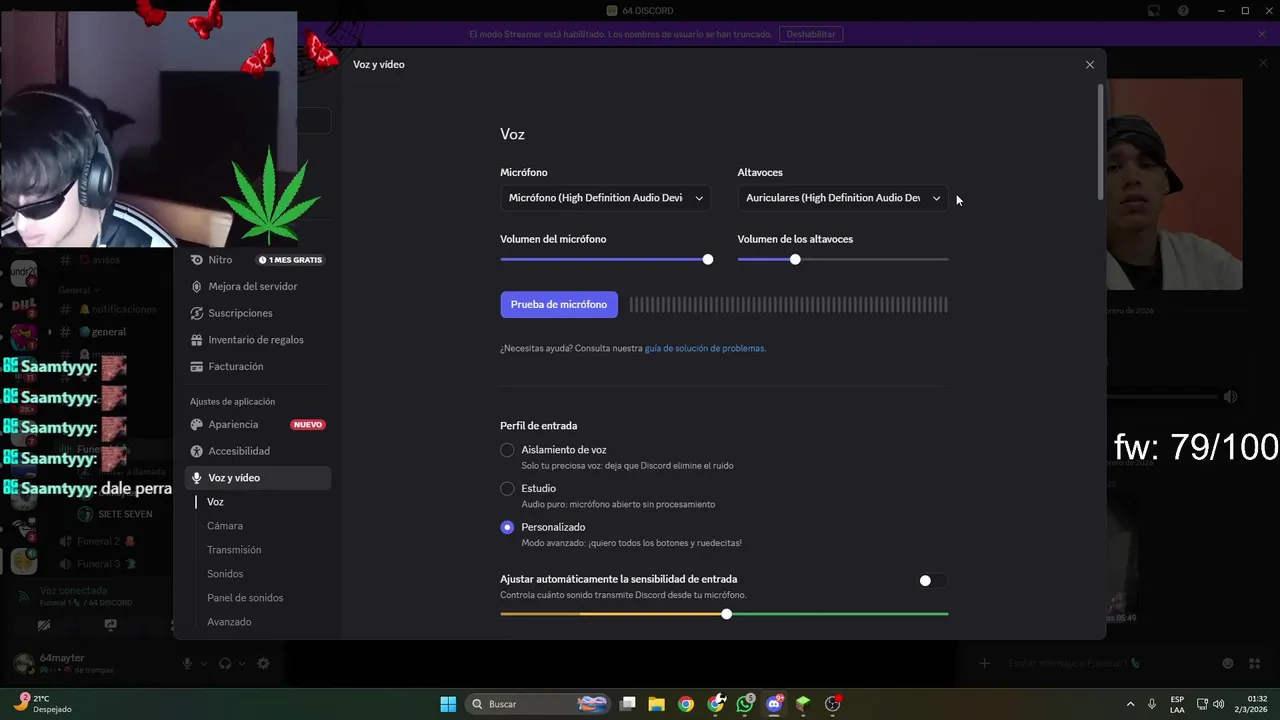1280x720 pixels.
Task: Click the settings scrollbar thumb
Action: pyautogui.click(x=1102, y=140)
